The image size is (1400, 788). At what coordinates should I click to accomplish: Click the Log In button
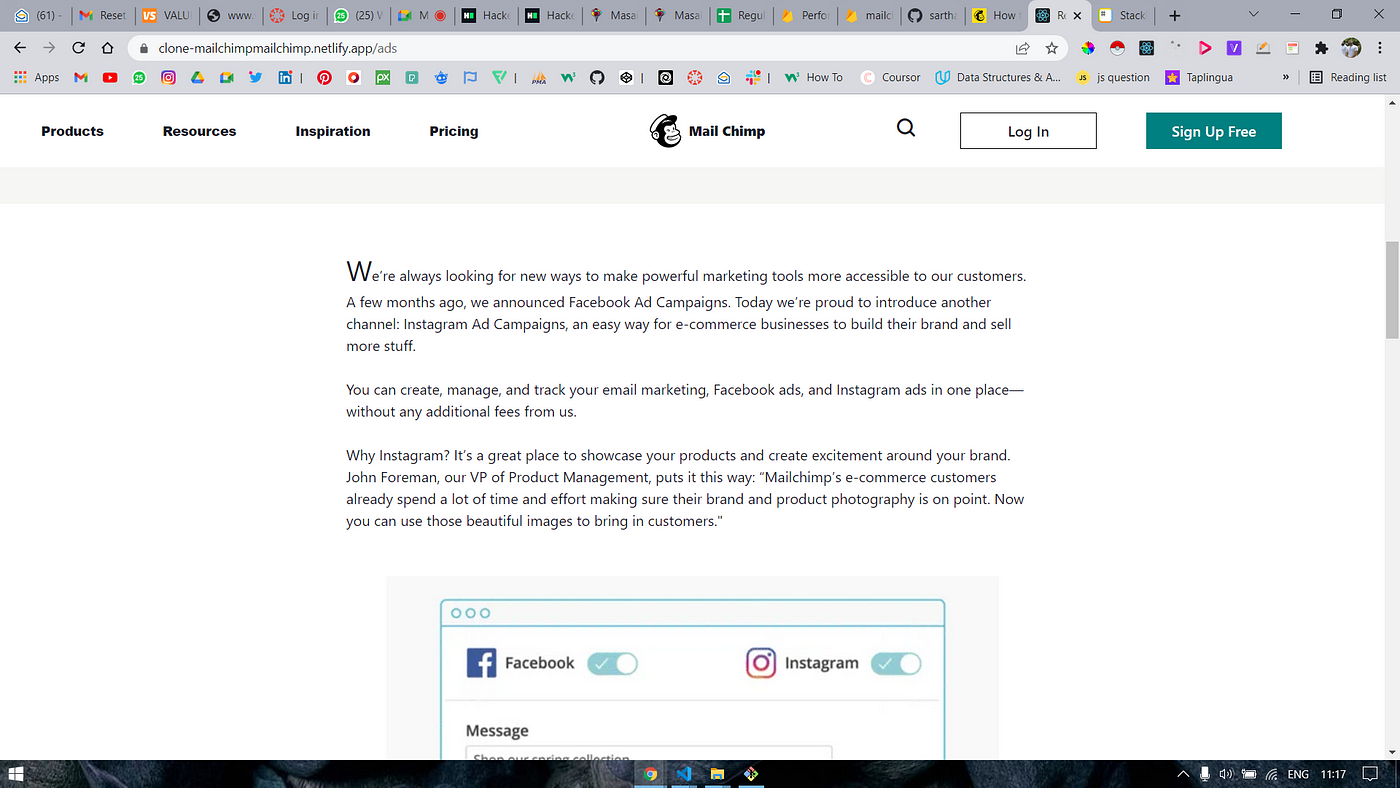1028,131
